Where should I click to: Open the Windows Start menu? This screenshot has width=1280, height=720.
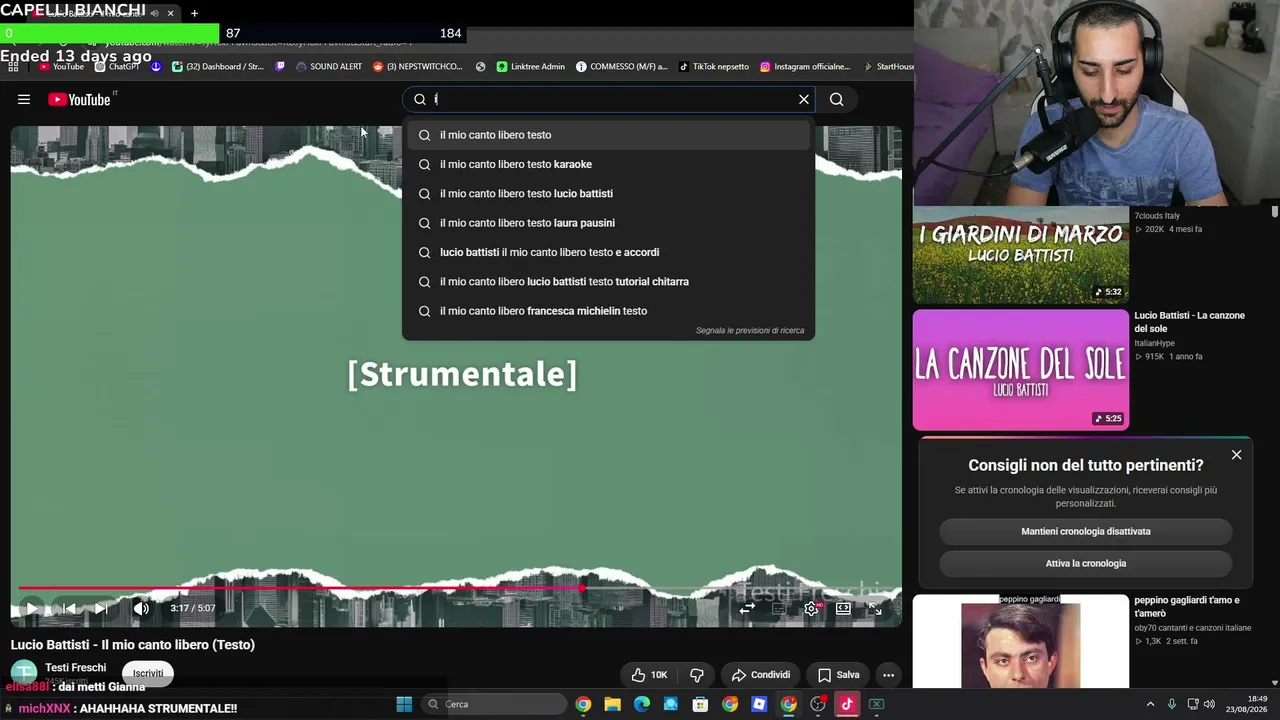coord(404,704)
